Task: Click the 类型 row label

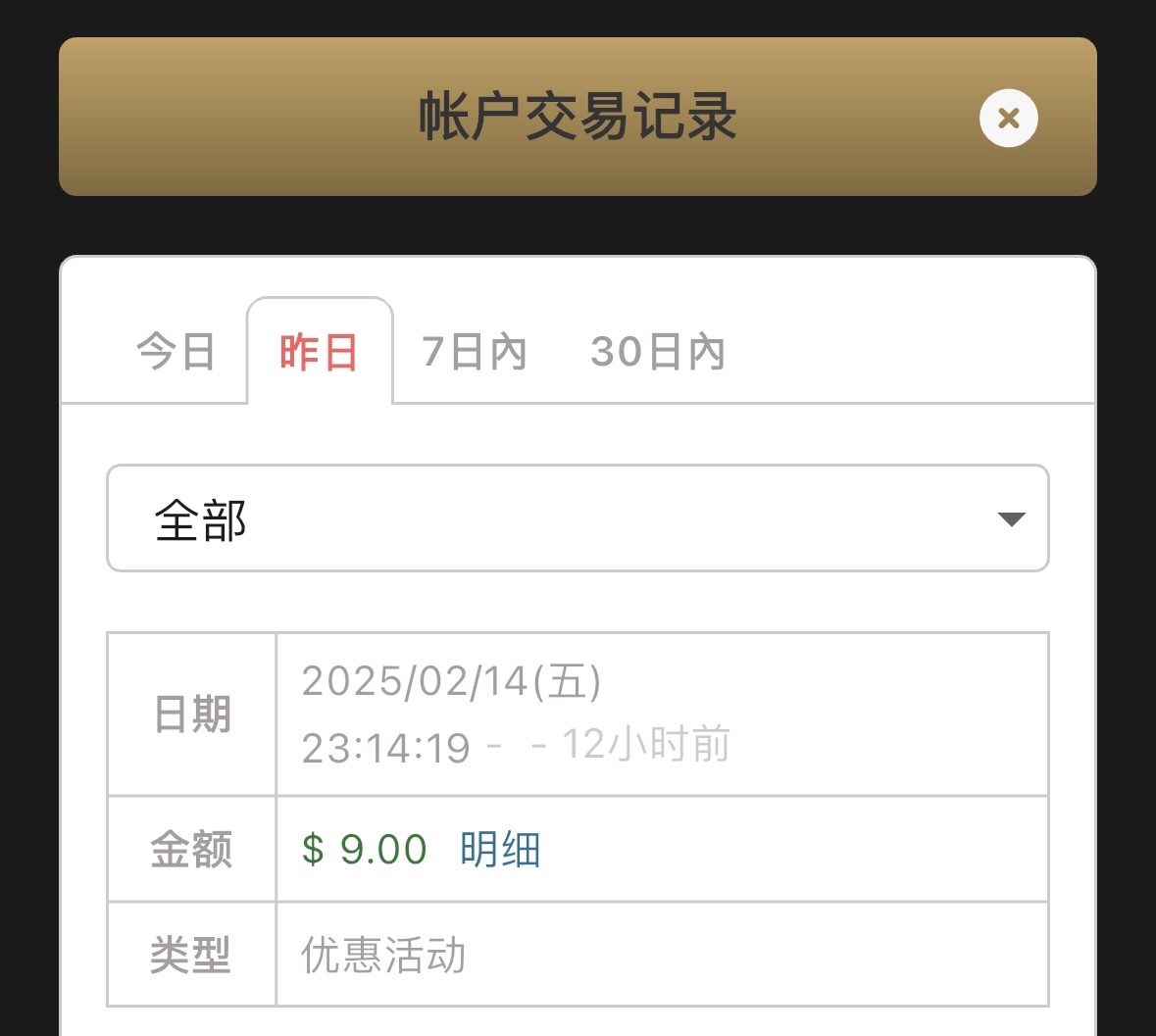Action: (191, 954)
